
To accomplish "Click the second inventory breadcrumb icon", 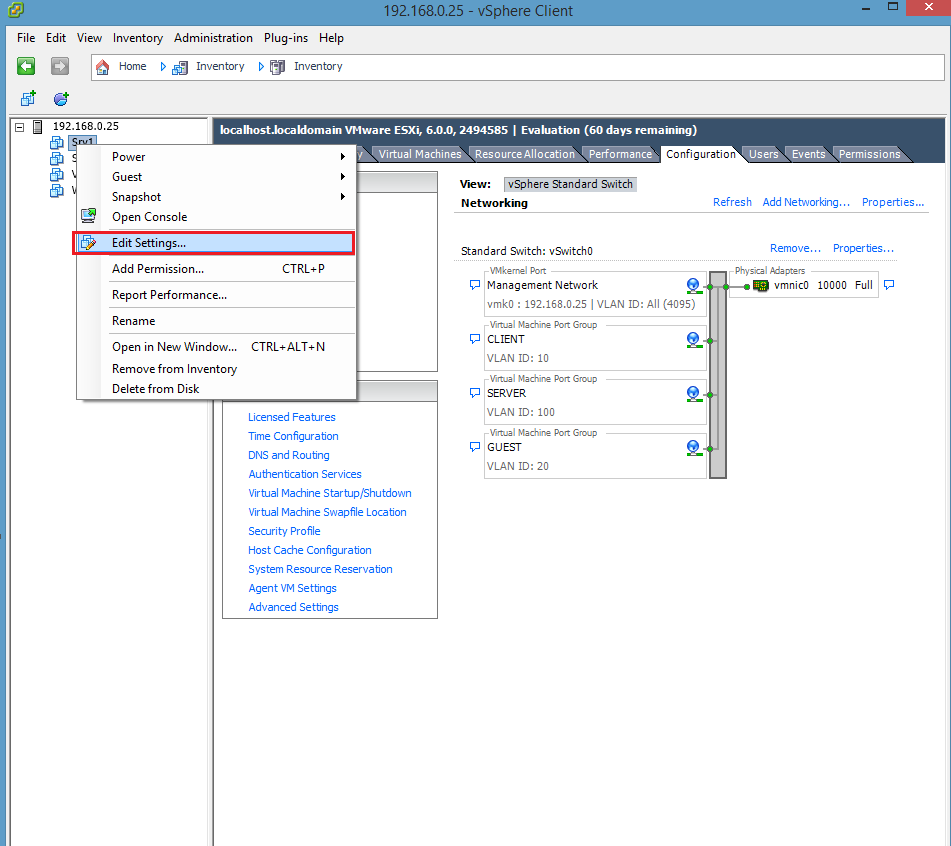I will (x=278, y=67).
